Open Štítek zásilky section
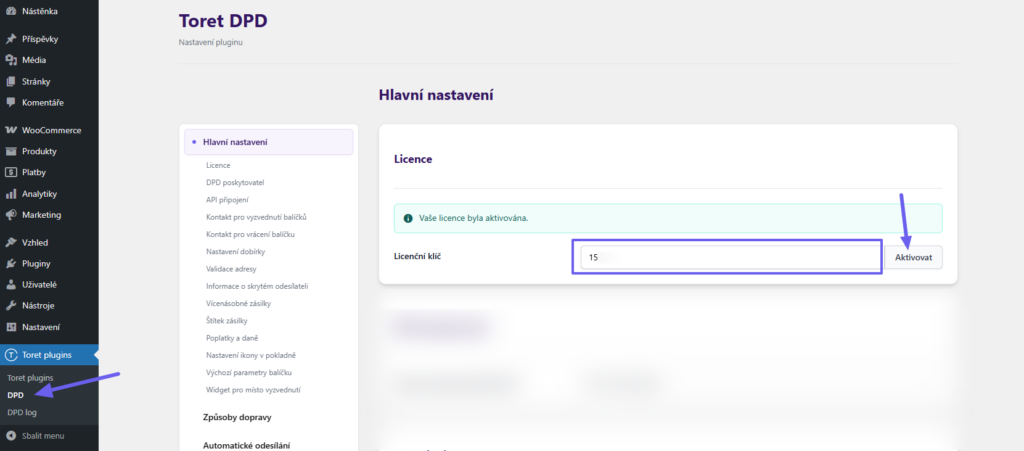The image size is (1024, 451). (x=227, y=320)
